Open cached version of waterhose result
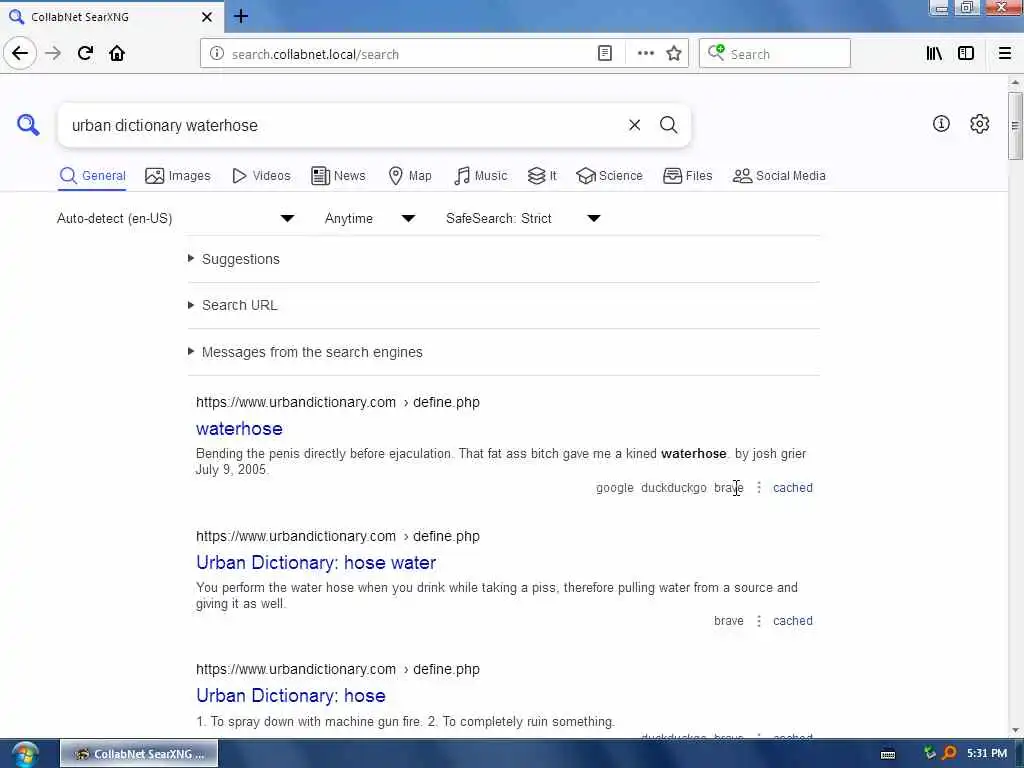1024x768 pixels. pyautogui.click(x=792, y=488)
